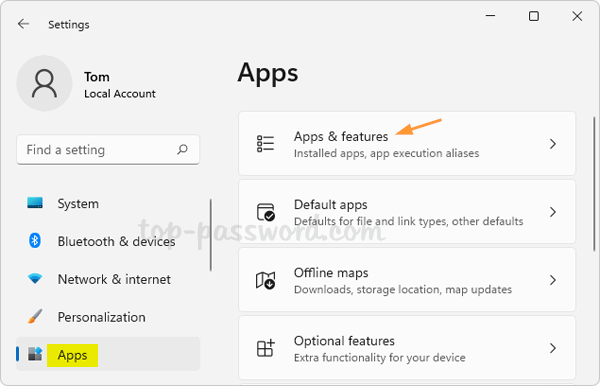Viewport: 600px width, 386px height.
Task: Select Network & internet section
Action: tap(108, 279)
